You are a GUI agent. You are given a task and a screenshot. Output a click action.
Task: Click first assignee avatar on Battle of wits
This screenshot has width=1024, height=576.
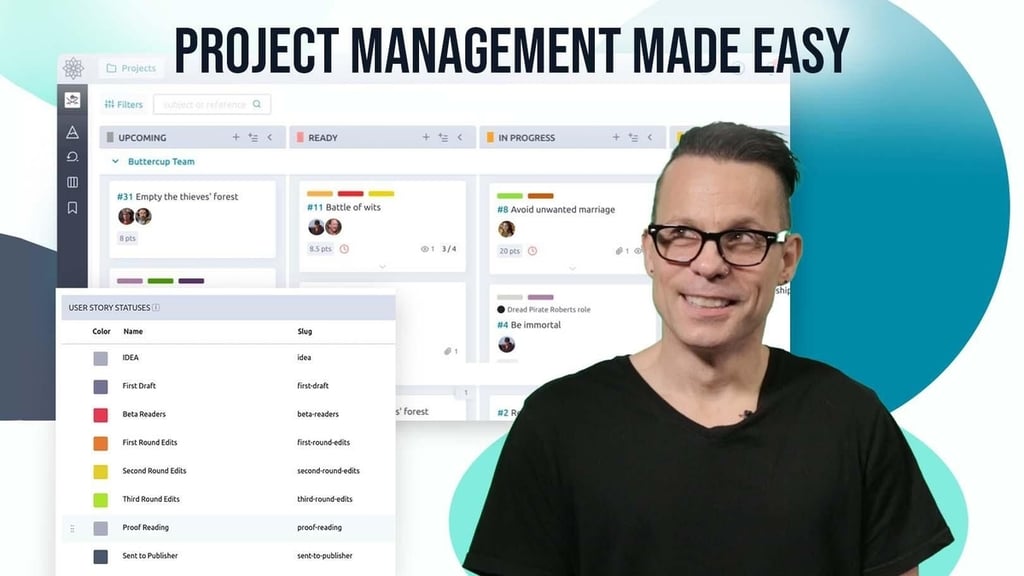click(316, 227)
